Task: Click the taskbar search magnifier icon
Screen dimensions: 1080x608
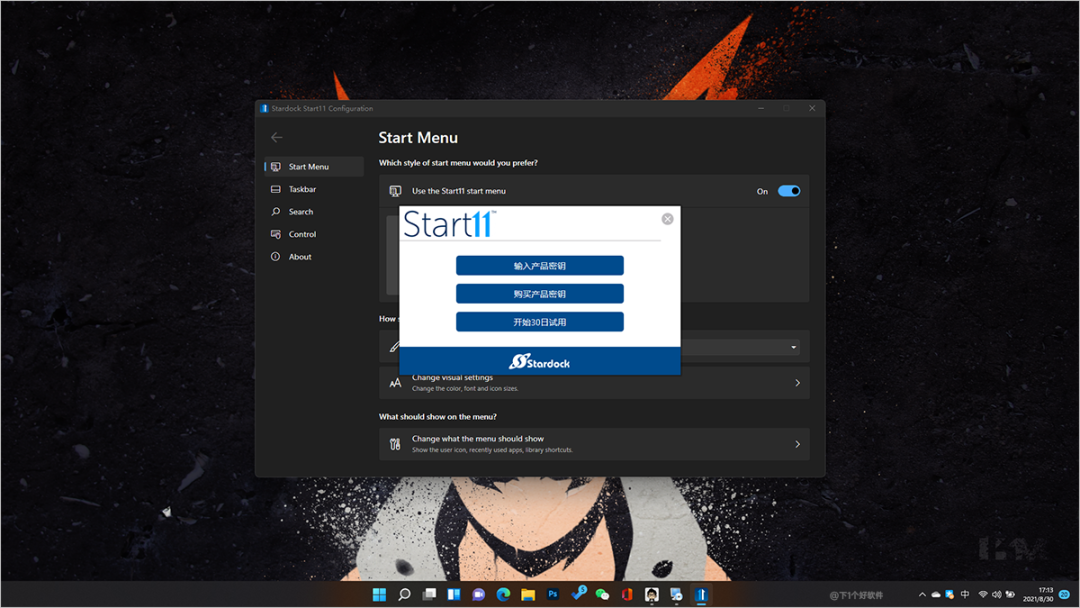Action: [x=404, y=595]
